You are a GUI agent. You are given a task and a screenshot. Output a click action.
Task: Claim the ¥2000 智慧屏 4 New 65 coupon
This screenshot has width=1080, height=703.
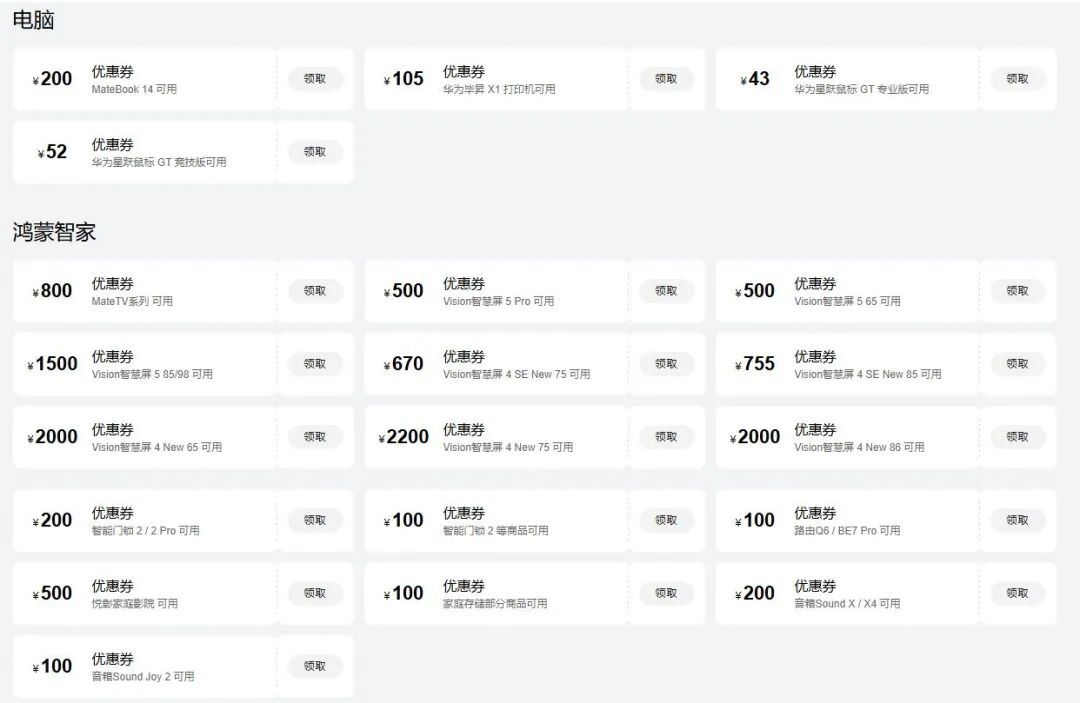(315, 437)
